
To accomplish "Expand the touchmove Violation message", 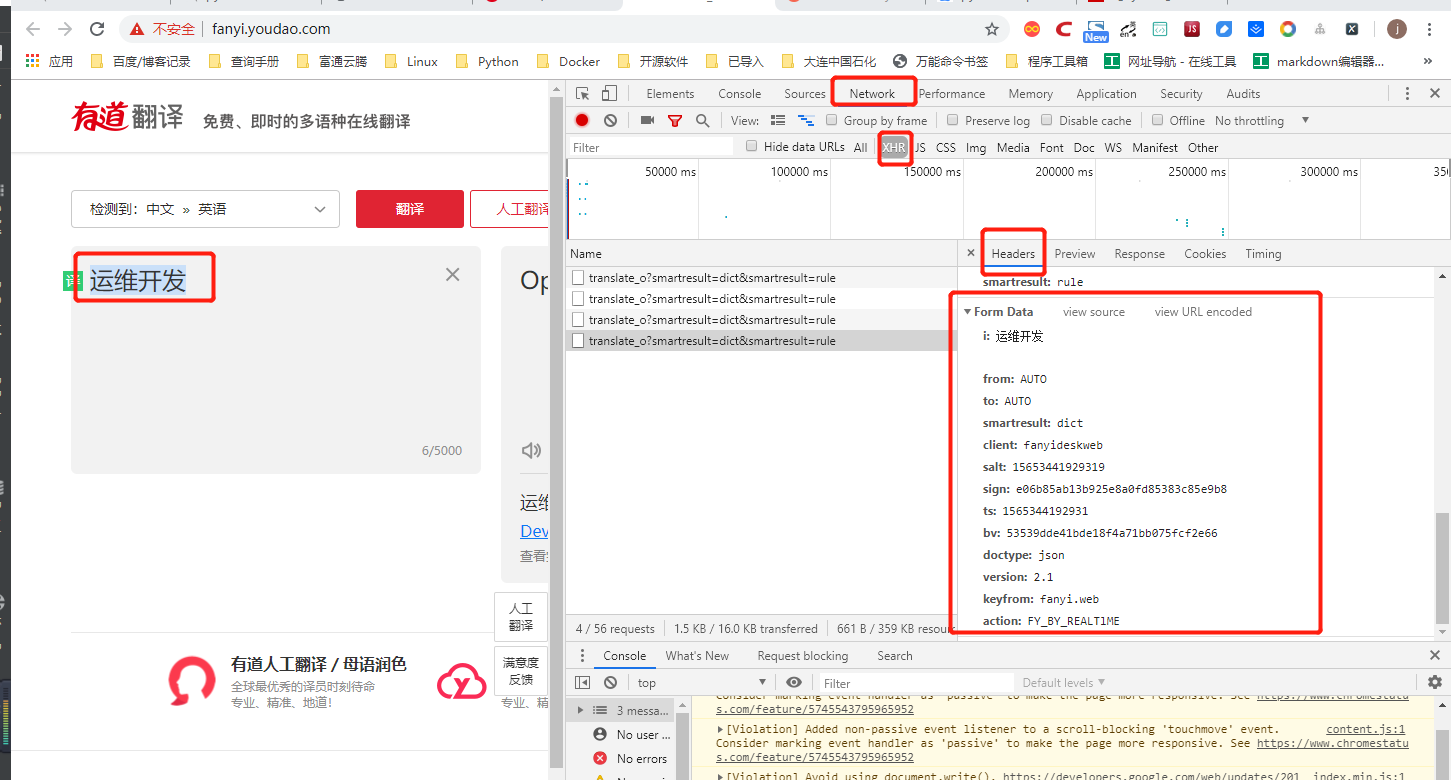I will tap(721, 730).
